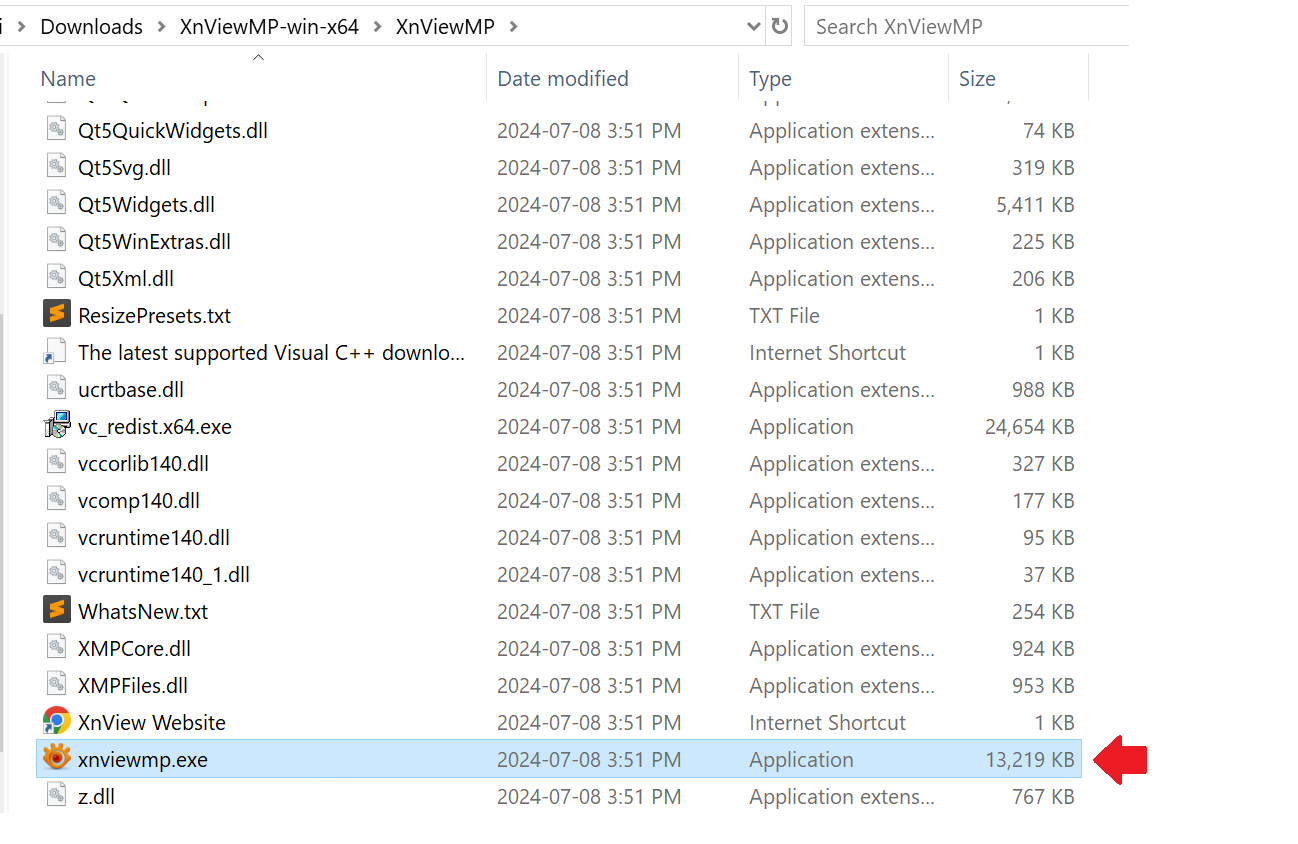Select the Qt5Svg.dll file name
This screenshot has height=844, width=1298.
[x=125, y=168]
